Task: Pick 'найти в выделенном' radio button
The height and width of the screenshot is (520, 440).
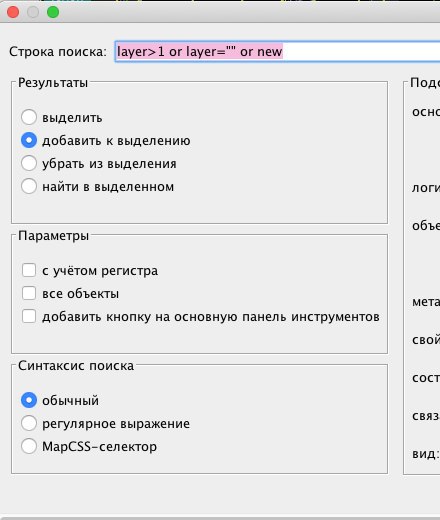Action: click(29, 186)
